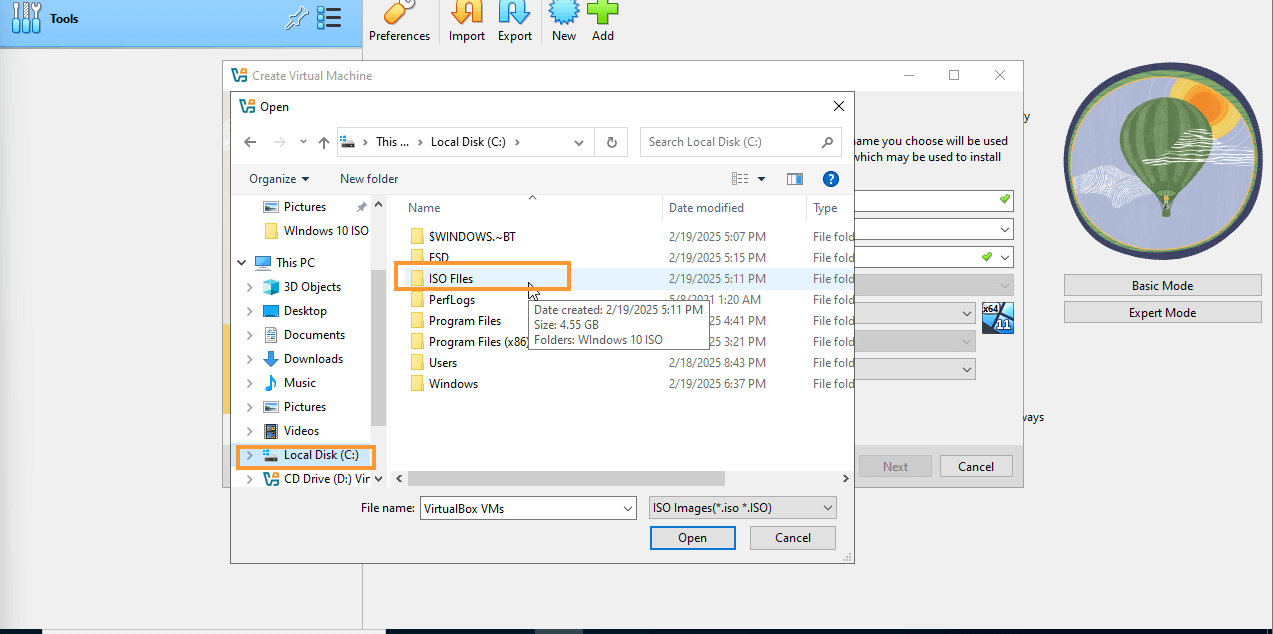Screen dimensions: 1273x634
Task: Expand the Downloads tree node
Action: coord(250,359)
